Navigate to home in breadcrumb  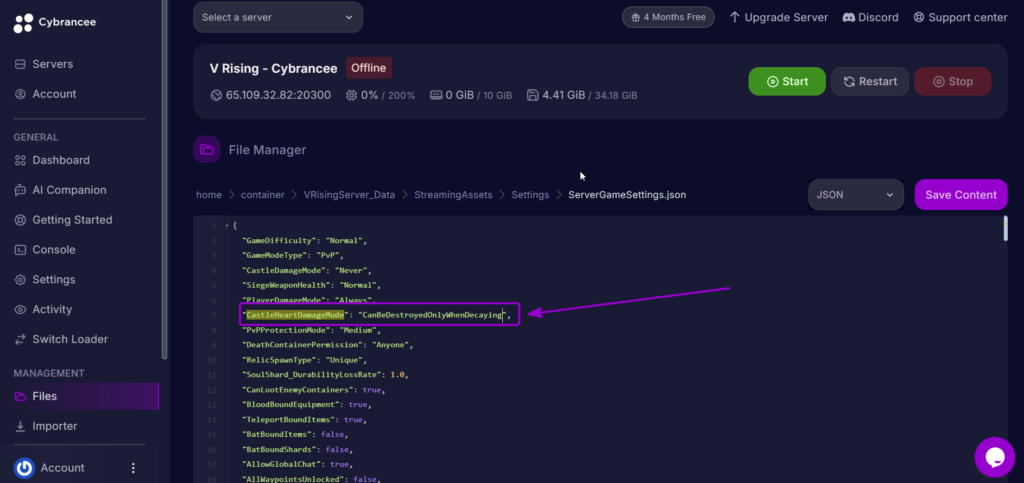[x=209, y=195]
